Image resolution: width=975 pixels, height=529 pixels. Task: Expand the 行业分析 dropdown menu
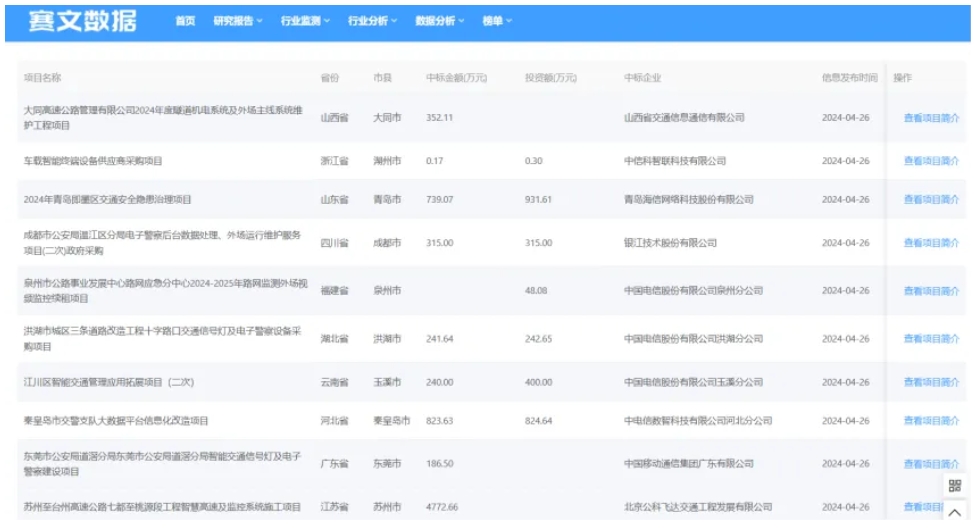coord(372,21)
